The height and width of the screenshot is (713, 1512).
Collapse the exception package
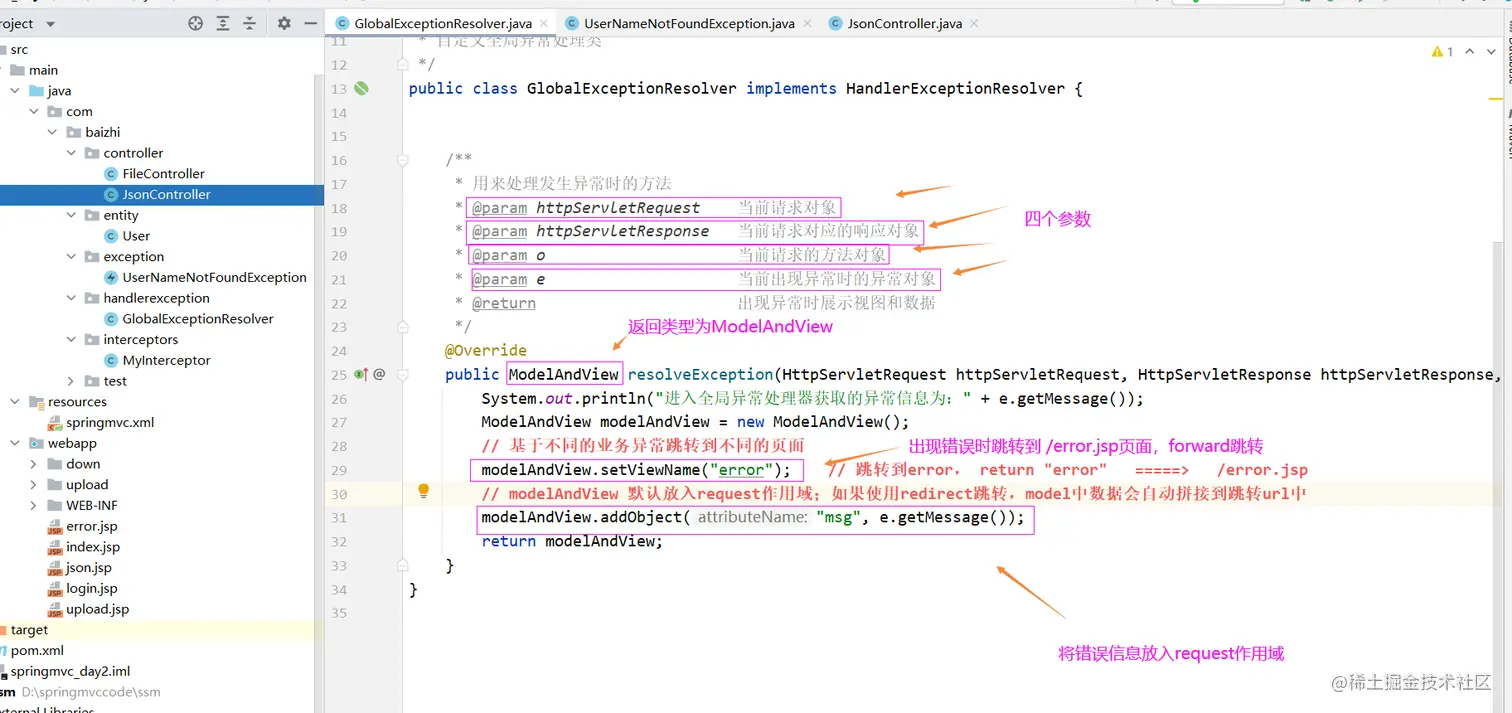pos(71,257)
